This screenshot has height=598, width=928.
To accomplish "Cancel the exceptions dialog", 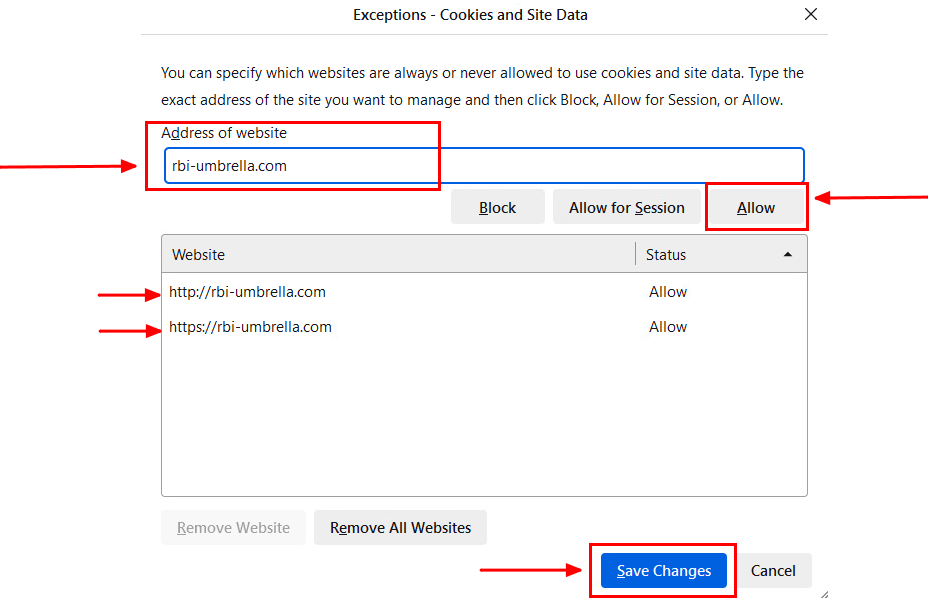I will [773, 570].
